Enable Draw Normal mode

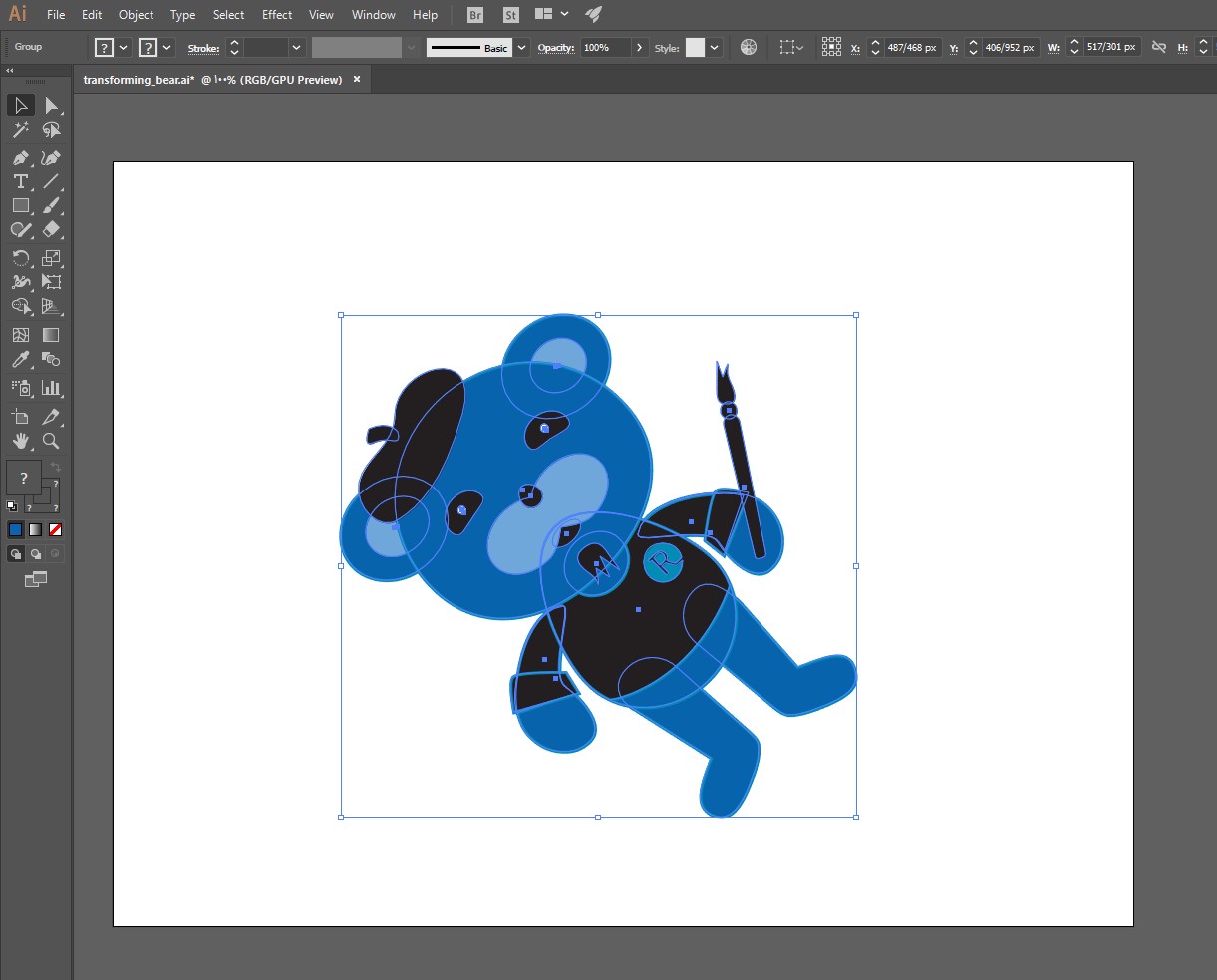click(16, 554)
